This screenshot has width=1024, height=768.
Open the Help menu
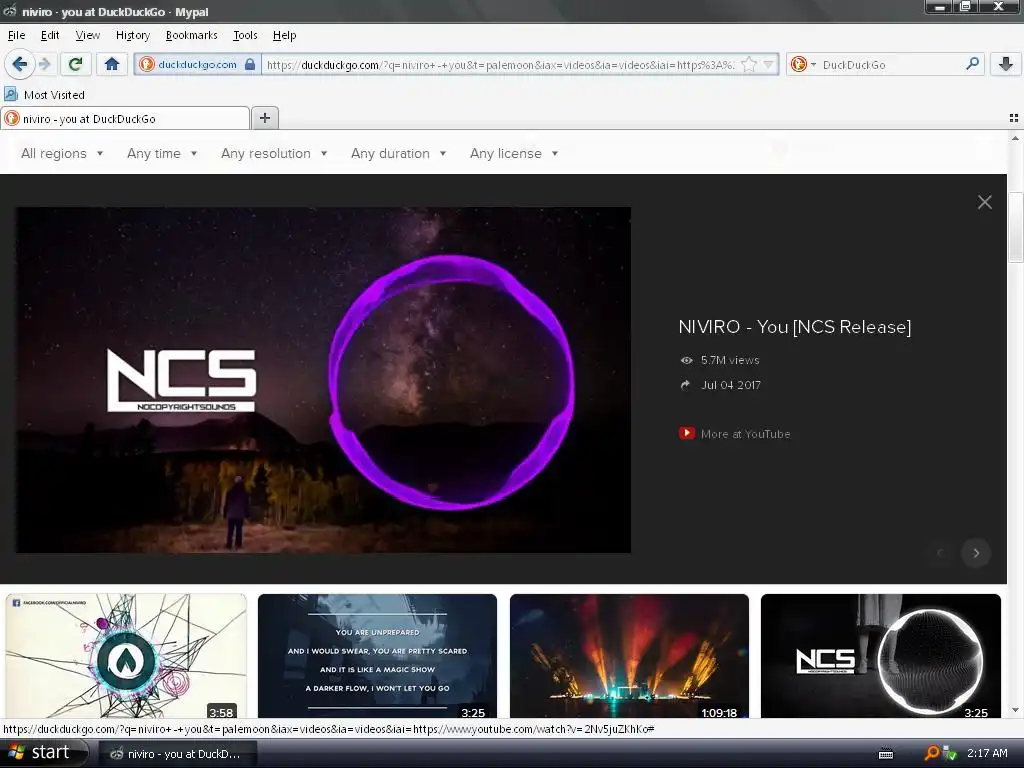284,35
